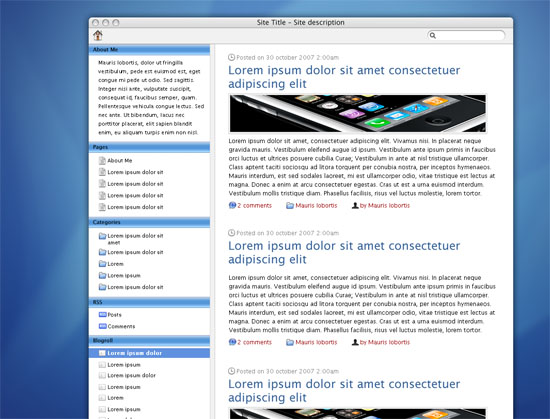This screenshot has height=419, width=550.
Task: Click the Blogroll sidebar heading
Action: point(149,340)
